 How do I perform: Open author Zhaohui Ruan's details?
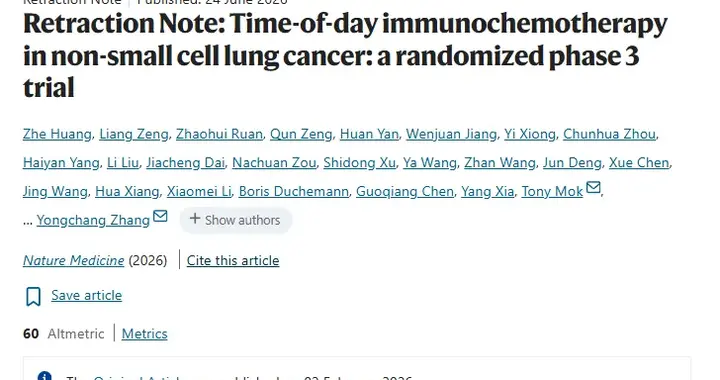[x=219, y=134]
